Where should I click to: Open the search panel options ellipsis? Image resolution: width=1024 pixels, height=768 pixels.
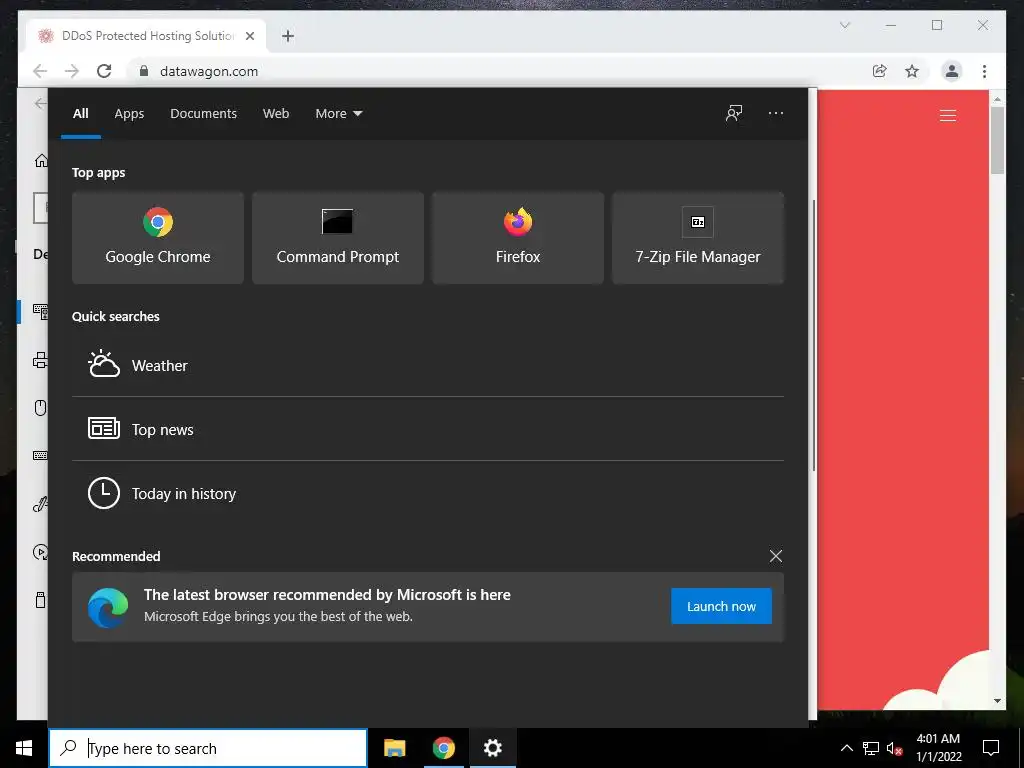tap(776, 113)
